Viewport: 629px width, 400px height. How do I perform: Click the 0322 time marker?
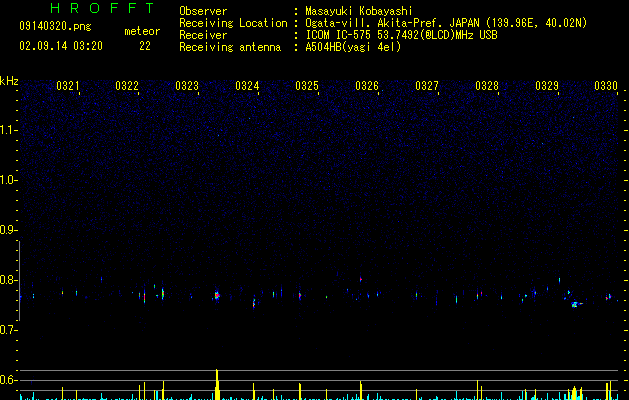click(127, 86)
